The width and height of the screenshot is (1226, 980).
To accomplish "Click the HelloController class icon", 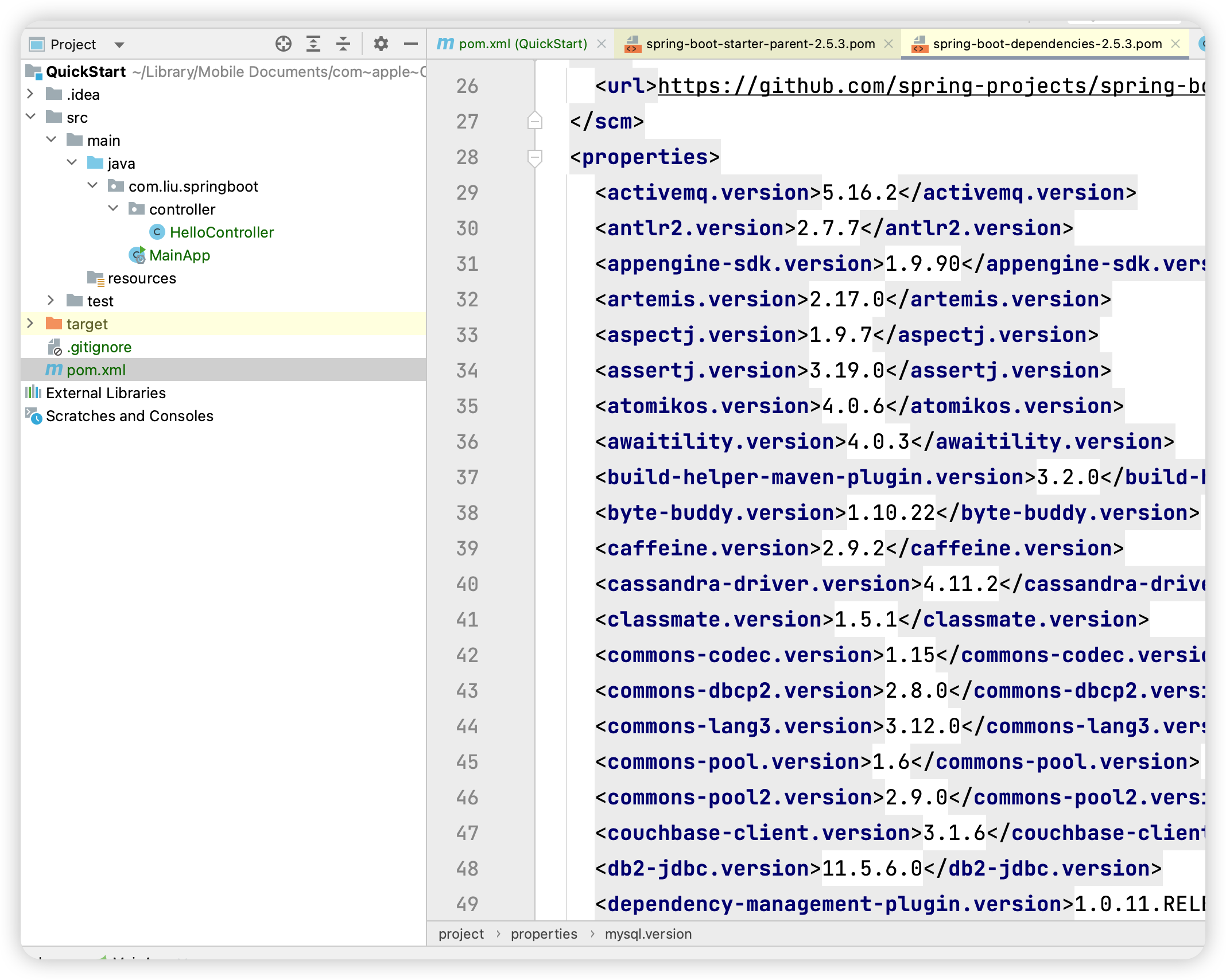I will (157, 232).
